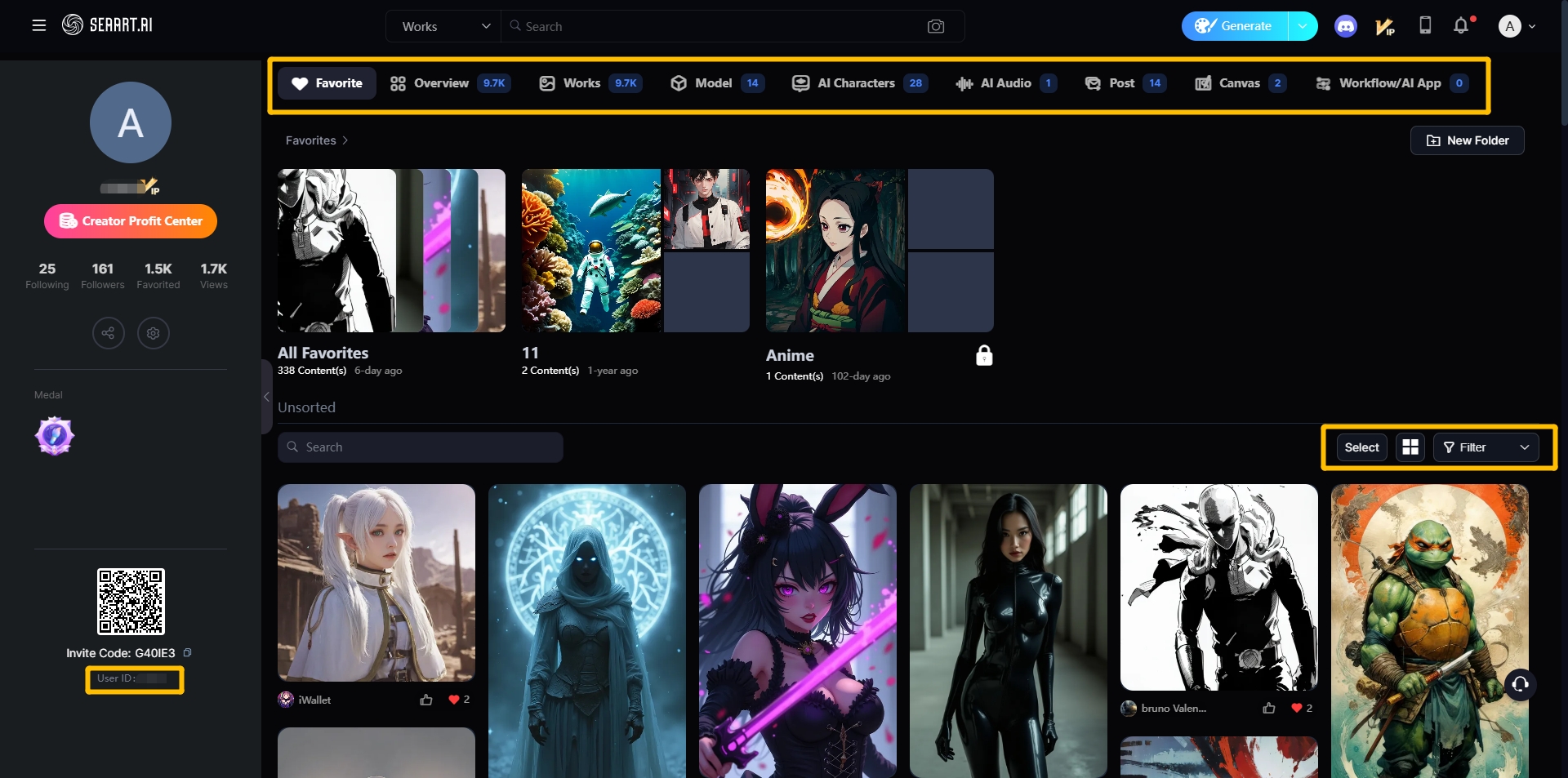Like the iWallet image with thumbs-up

[x=426, y=700]
